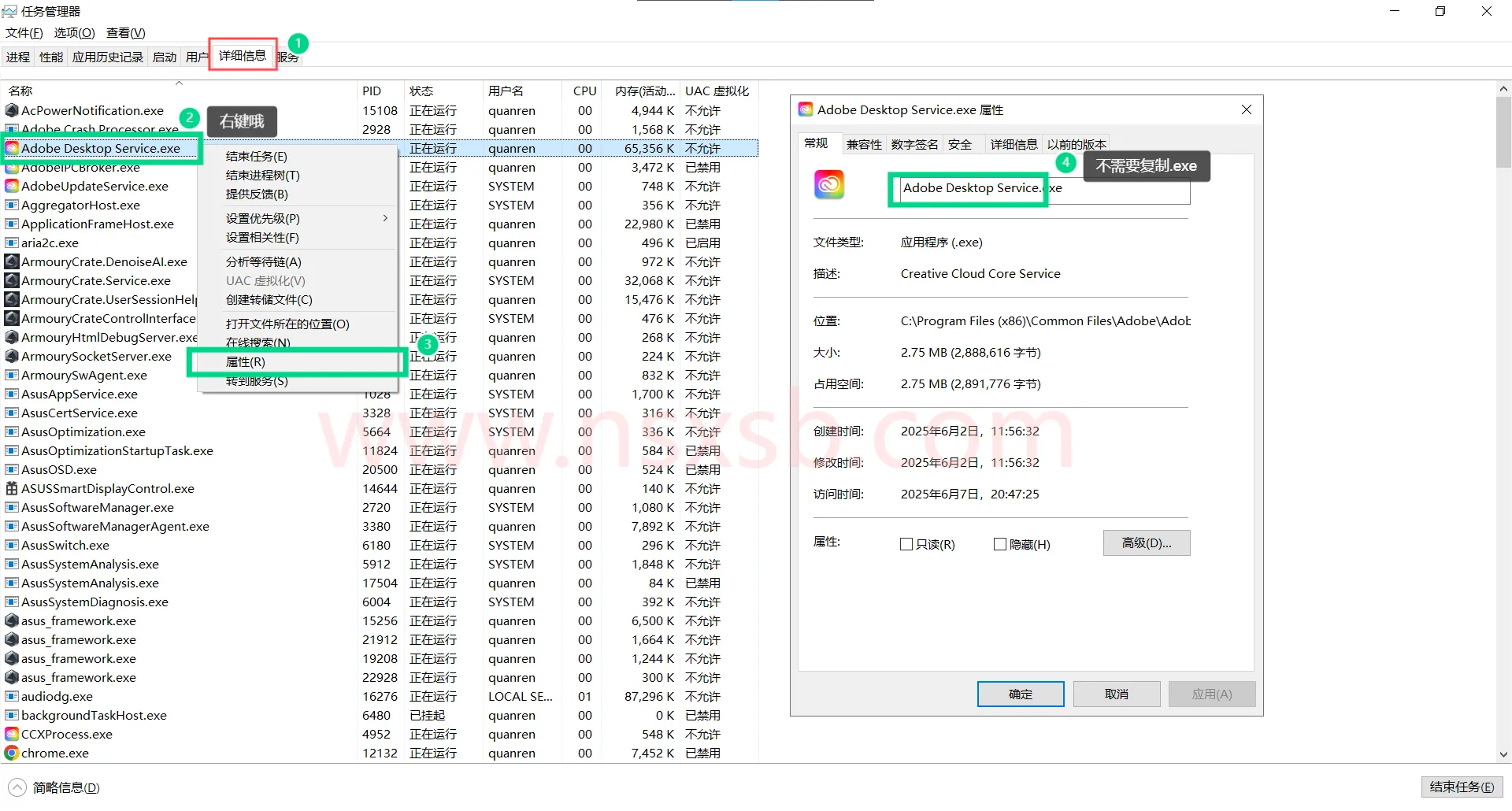
Task: Click 确定 button in properties dialog
Action: click(1021, 694)
